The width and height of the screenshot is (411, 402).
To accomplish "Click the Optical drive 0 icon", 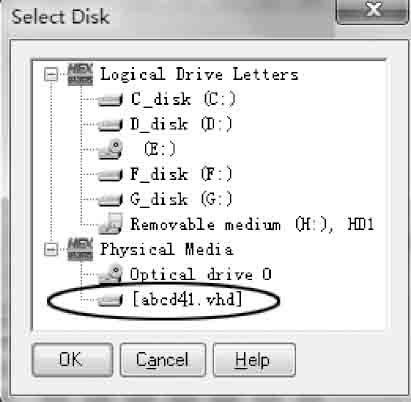I will pyautogui.click(x=110, y=274).
